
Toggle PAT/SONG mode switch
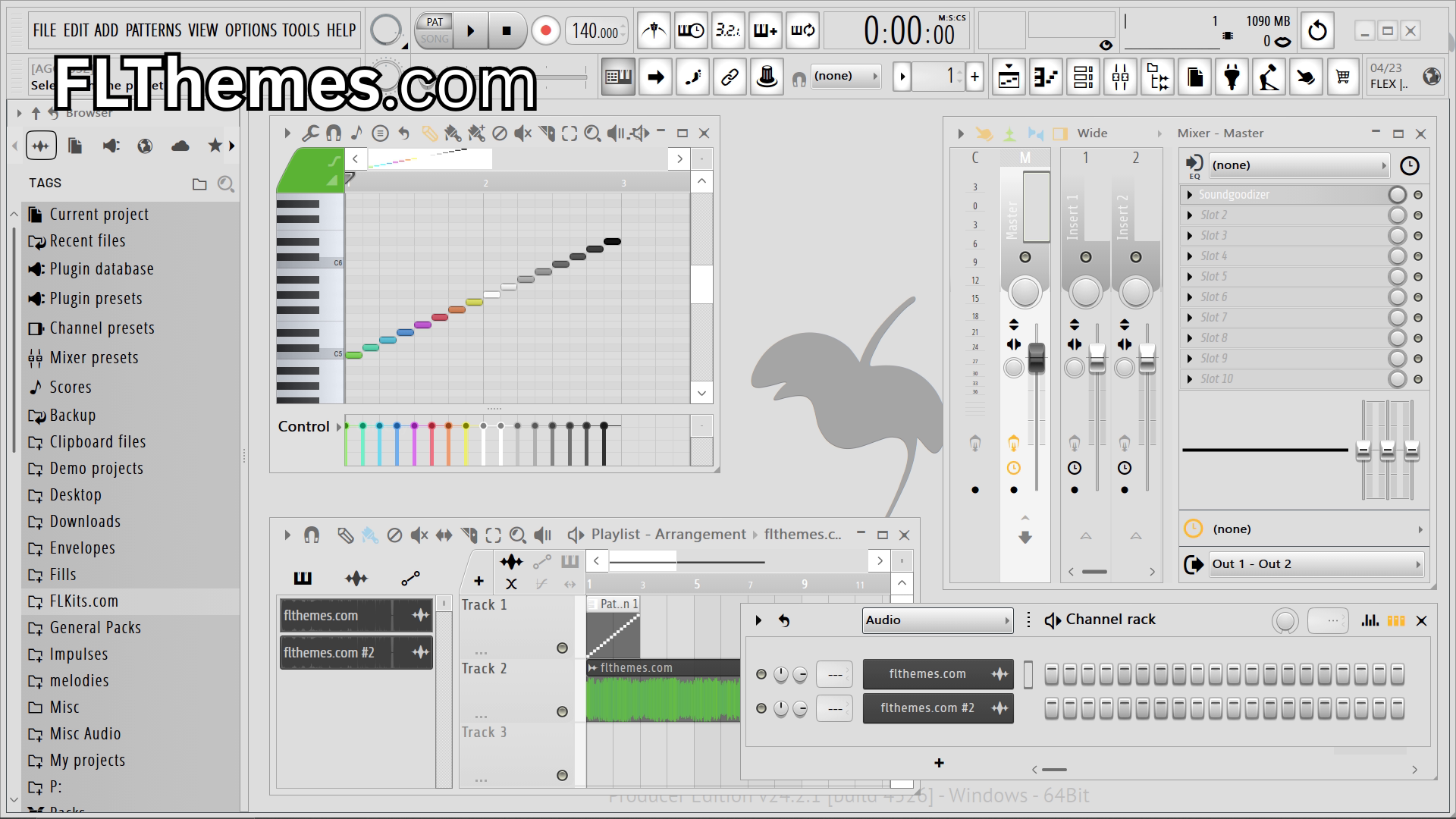pyautogui.click(x=435, y=31)
